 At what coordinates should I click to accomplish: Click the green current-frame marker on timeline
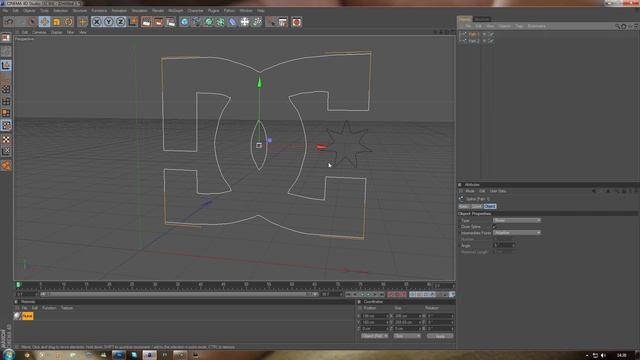18,285
